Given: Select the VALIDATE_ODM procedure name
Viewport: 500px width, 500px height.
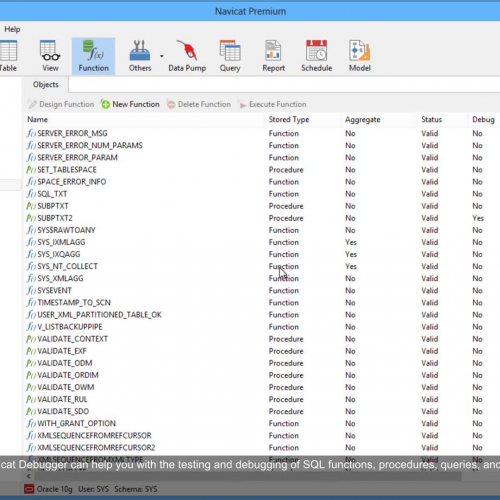Looking at the screenshot, I should point(65,363).
